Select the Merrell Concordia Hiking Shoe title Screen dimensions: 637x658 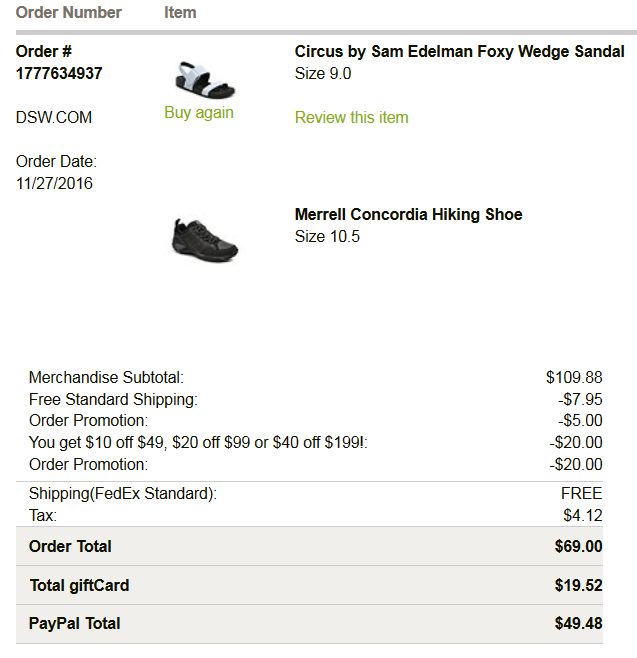pos(408,215)
